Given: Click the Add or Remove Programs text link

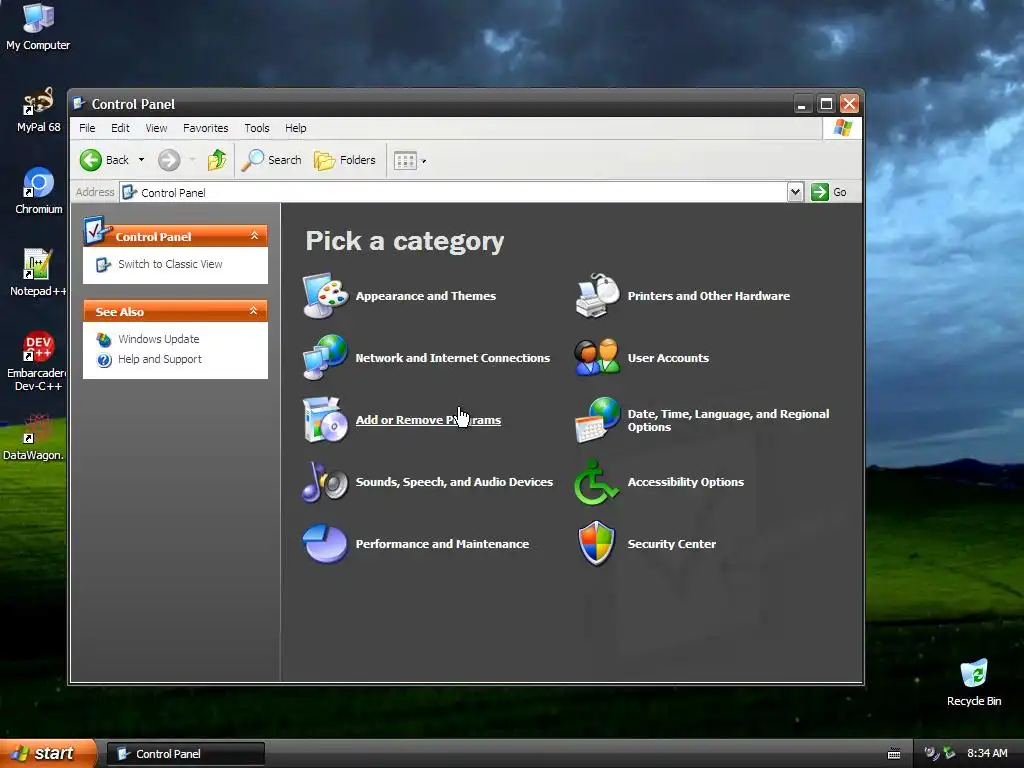Looking at the screenshot, I should coord(428,420).
